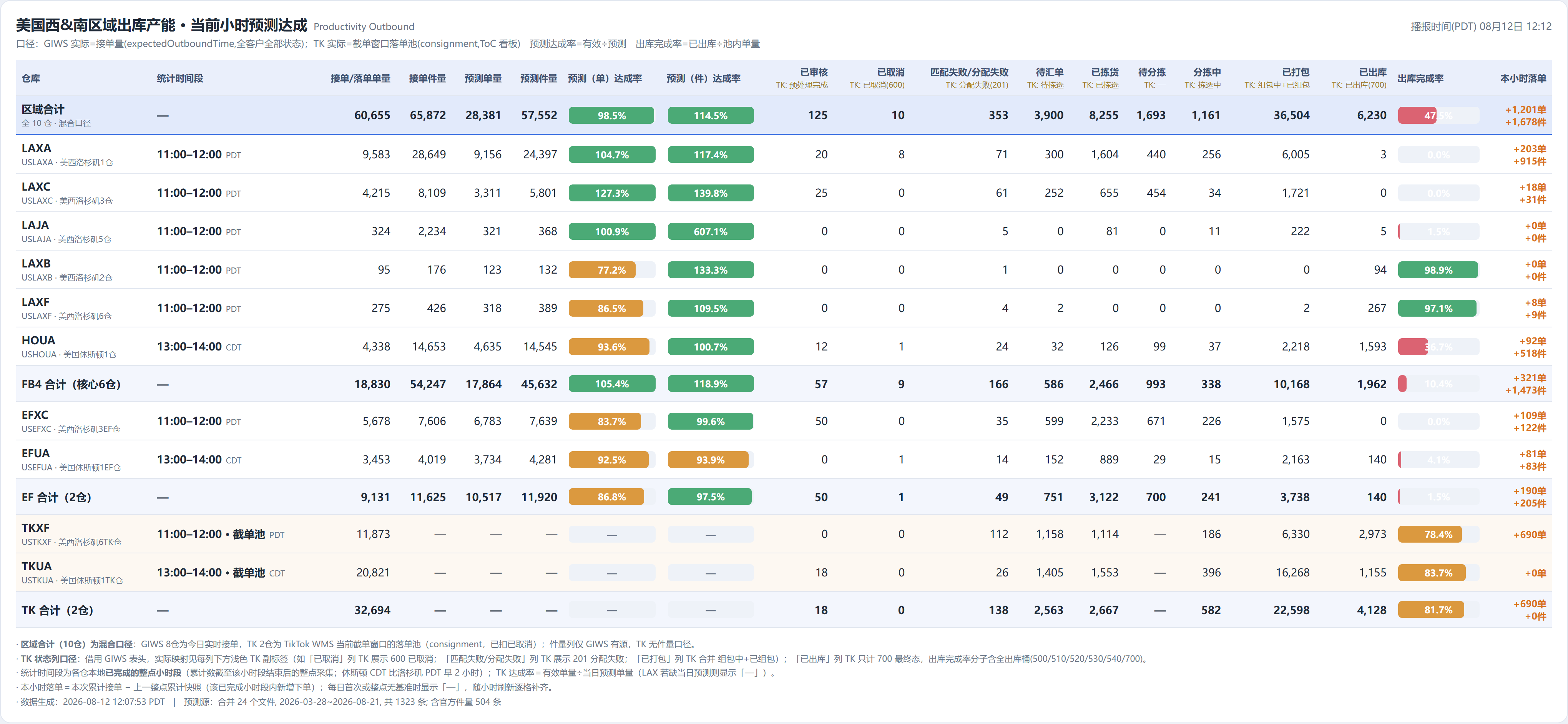Viewport: 1568px width, 724px height.
Task: Click the LAXA warehouse name
Action: [37, 148]
